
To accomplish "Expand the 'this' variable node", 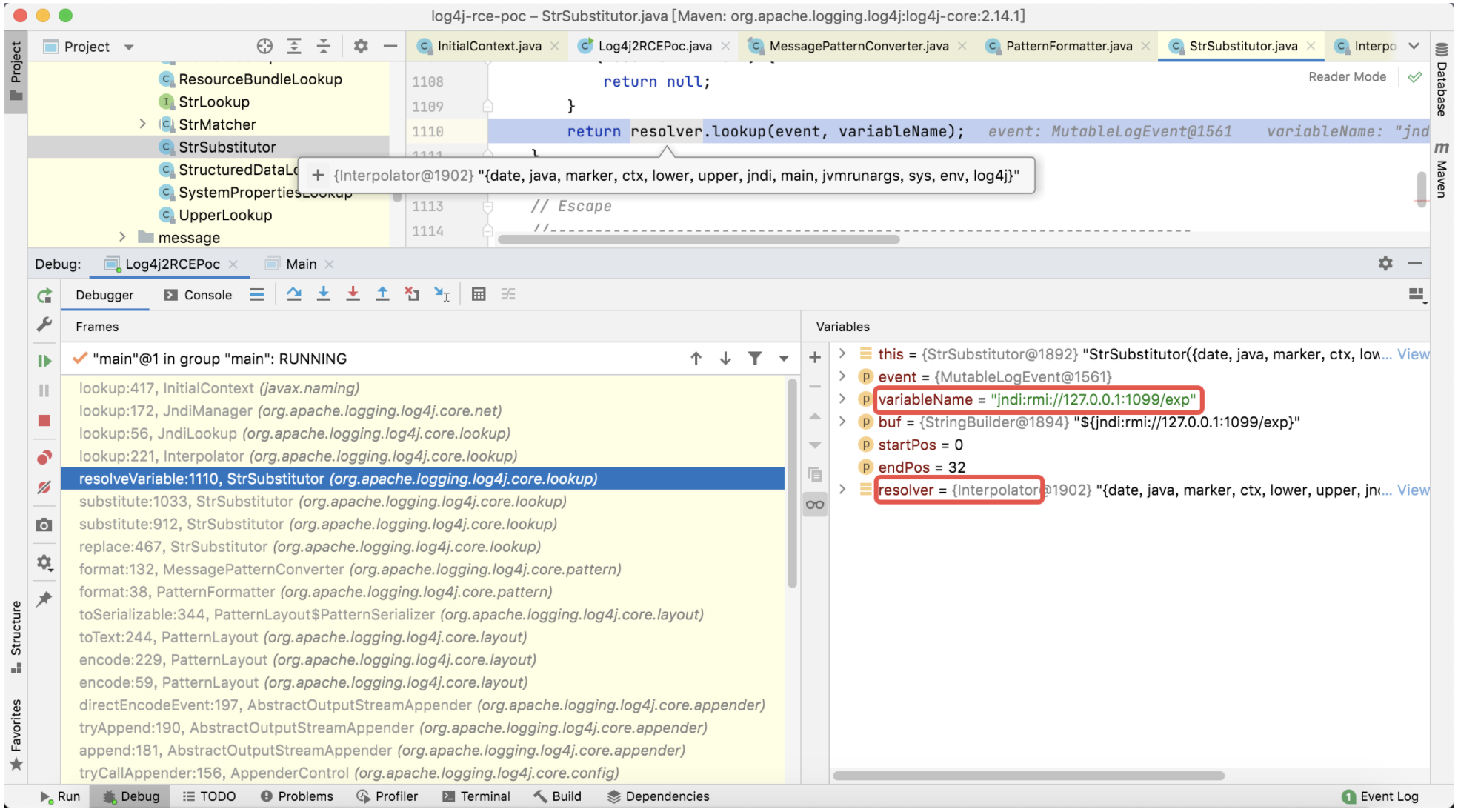I will pyautogui.click(x=842, y=353).
